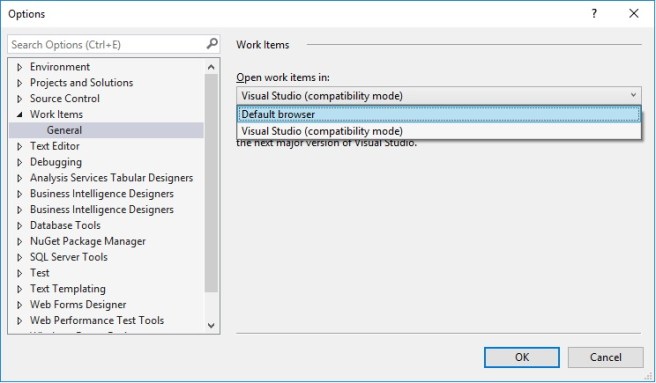Expand the Web Forms Designer node

(19, 305)
